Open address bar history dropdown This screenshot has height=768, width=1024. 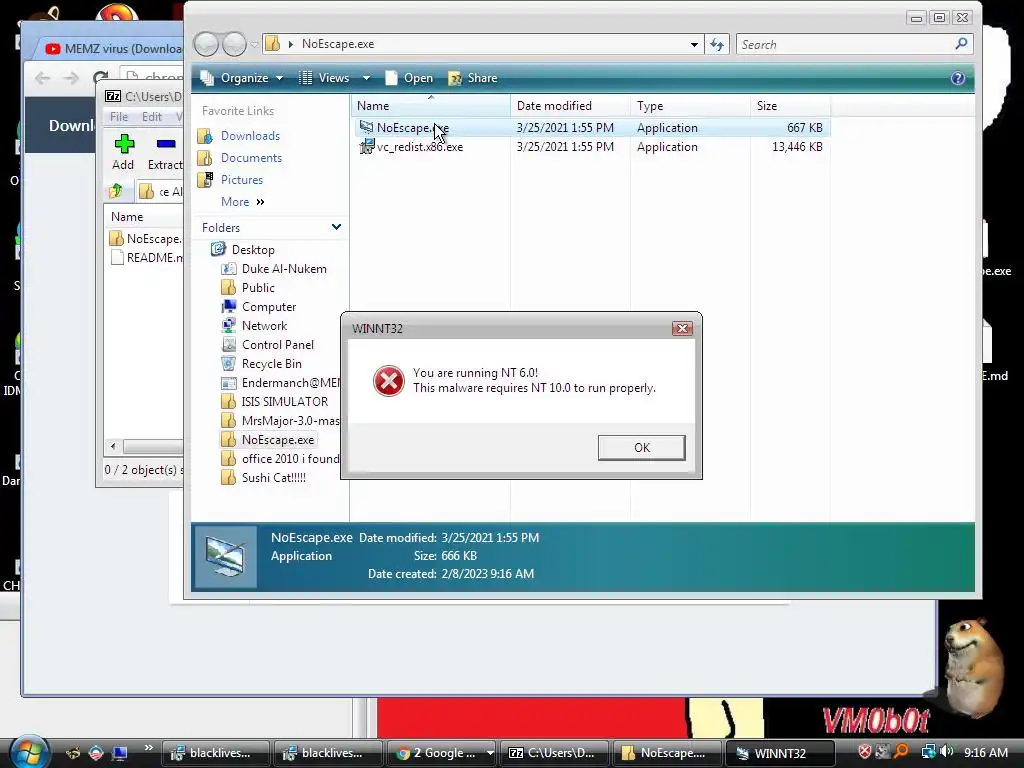[694, 44]
